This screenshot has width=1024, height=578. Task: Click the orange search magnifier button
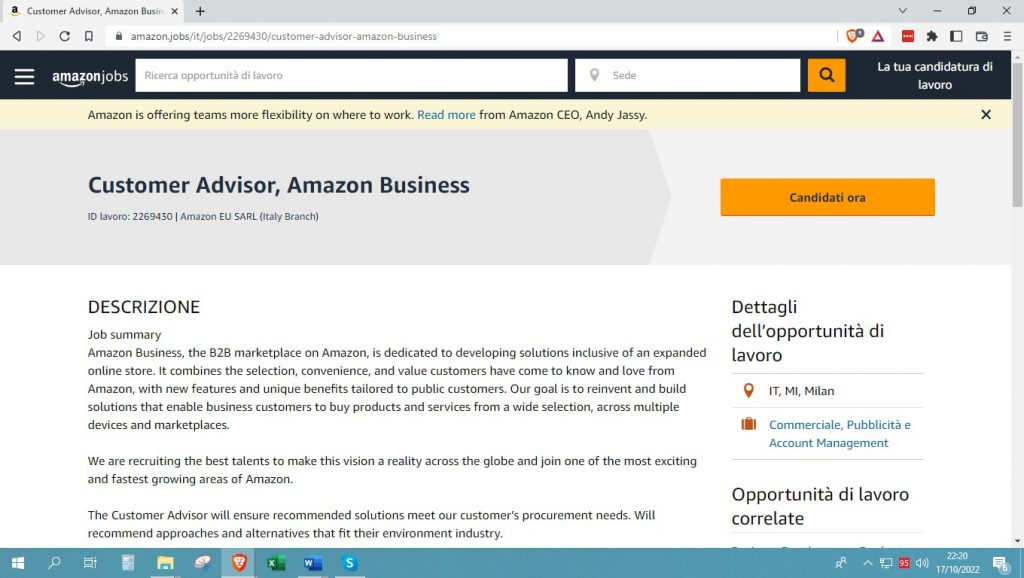(x=826, y=75)
